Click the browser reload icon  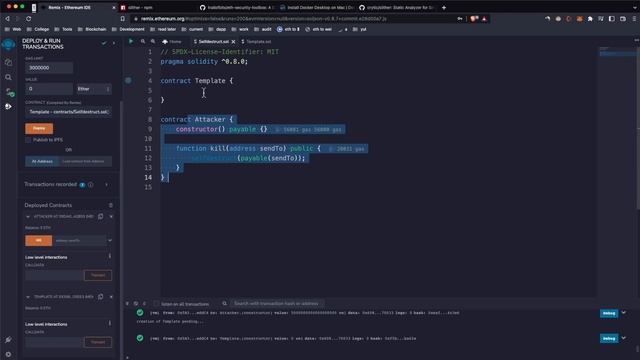(28, 19)
